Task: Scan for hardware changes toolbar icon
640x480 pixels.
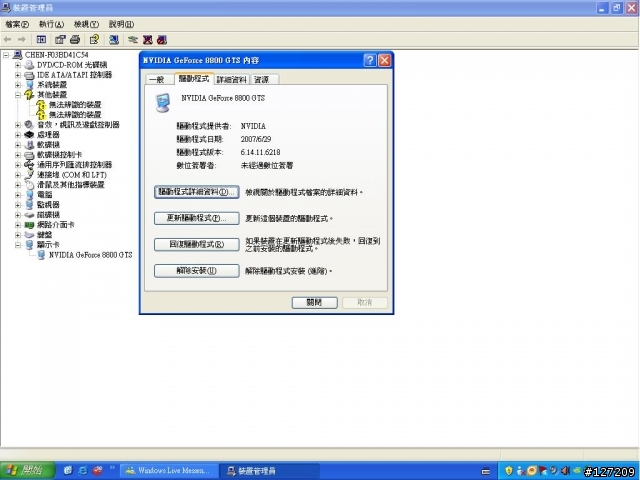Action: coord(114,40)
